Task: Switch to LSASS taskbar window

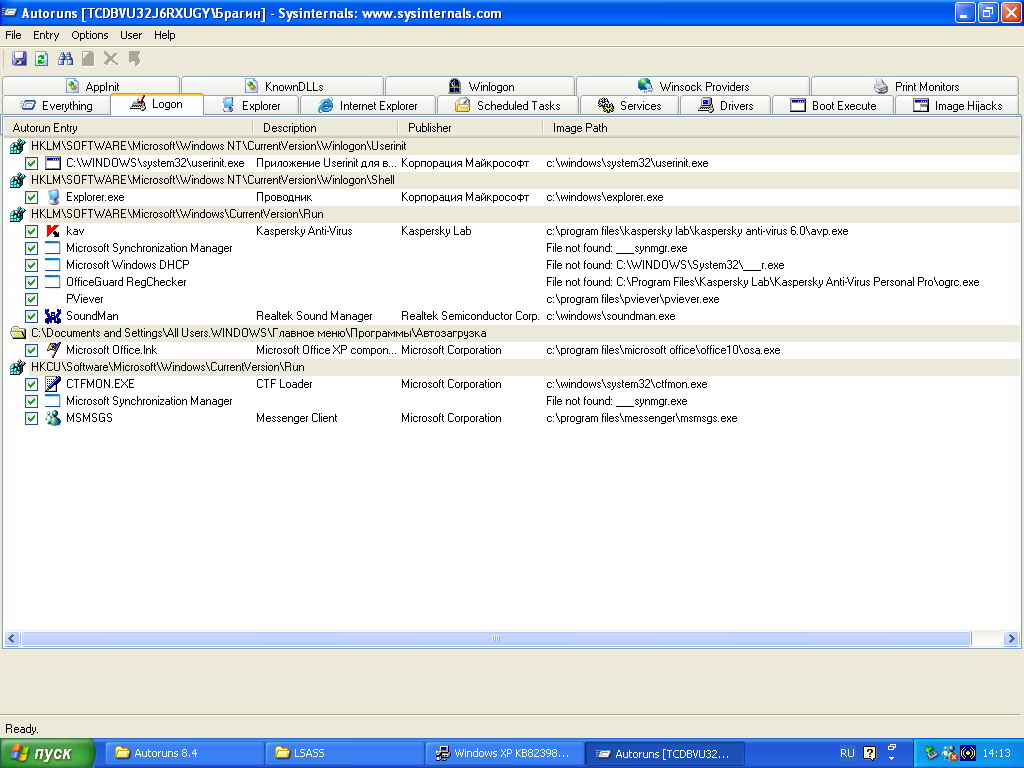Action: coord(345,754)
